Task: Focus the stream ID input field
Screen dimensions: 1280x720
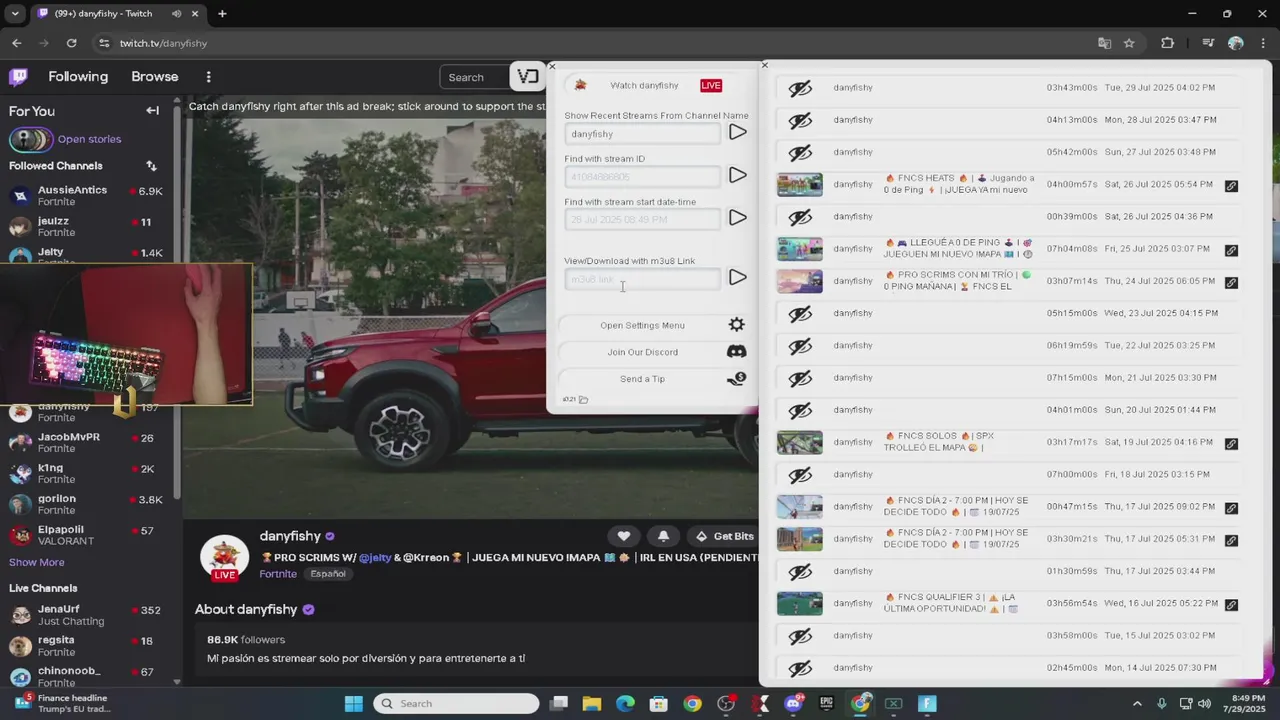Action: click(642, 177)
